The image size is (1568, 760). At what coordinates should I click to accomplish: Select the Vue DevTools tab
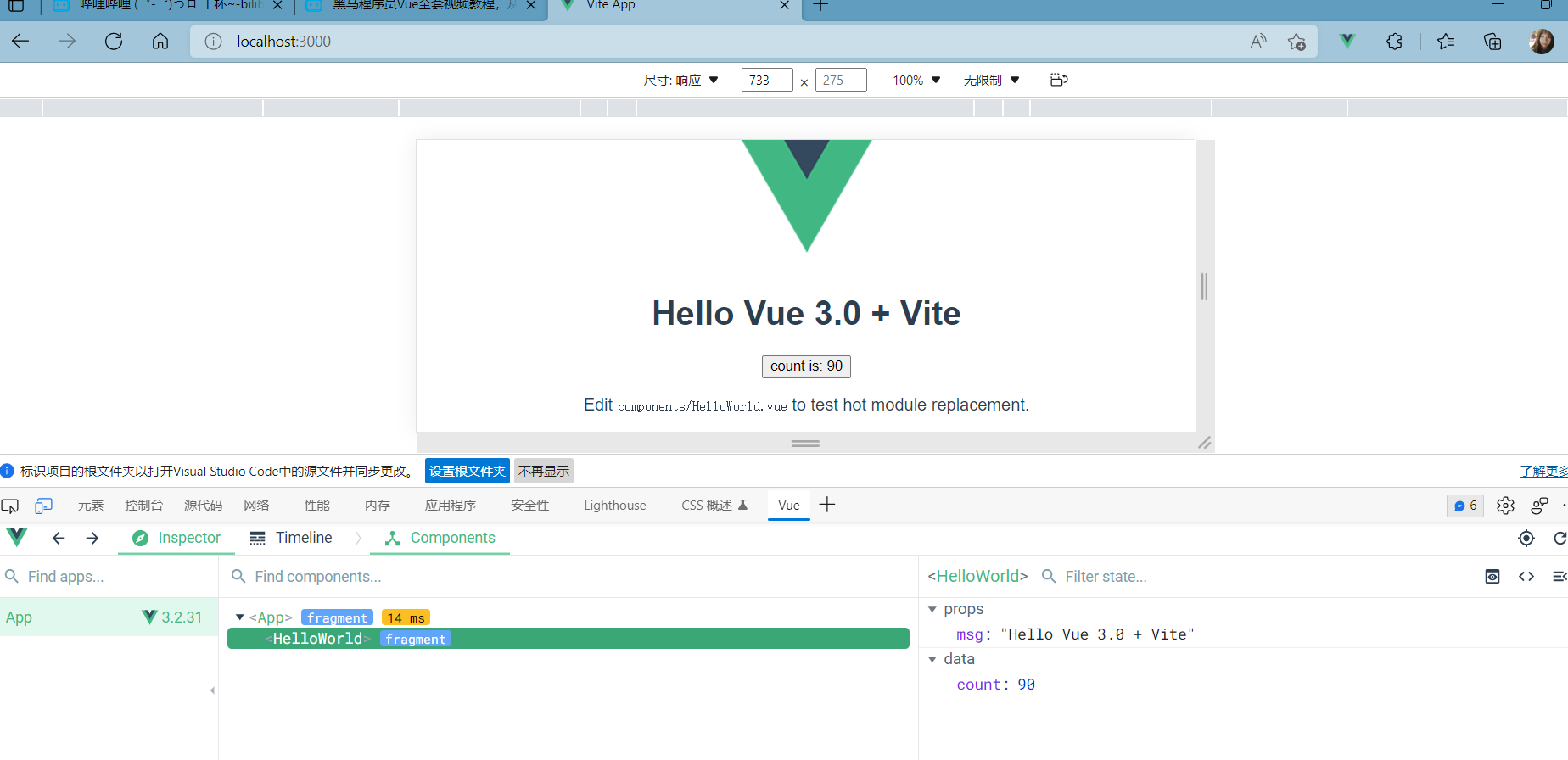tap(789, 506)
